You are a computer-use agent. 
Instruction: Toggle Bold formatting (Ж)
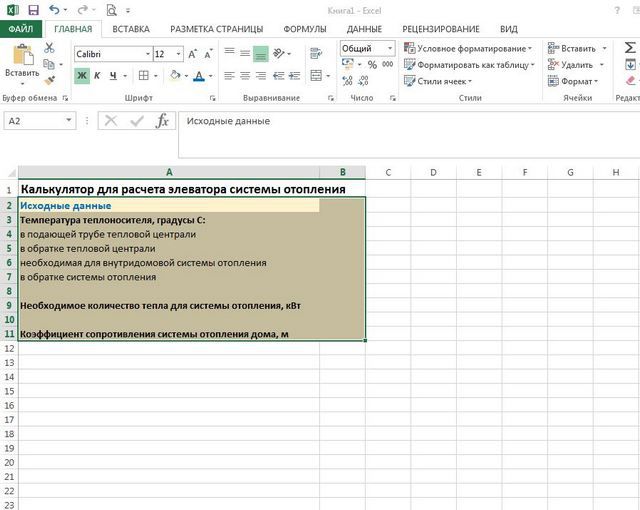pyautogui.click(x=82, y=75)
